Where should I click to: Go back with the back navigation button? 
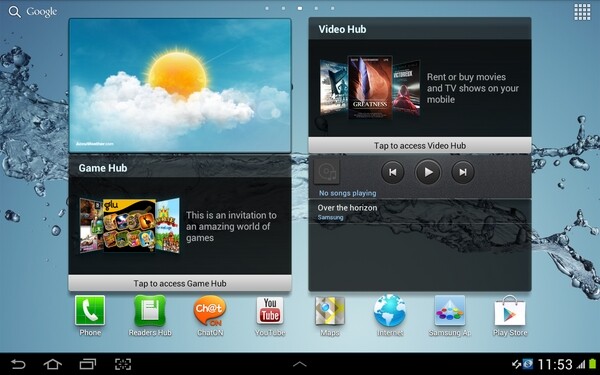point(18,364)
